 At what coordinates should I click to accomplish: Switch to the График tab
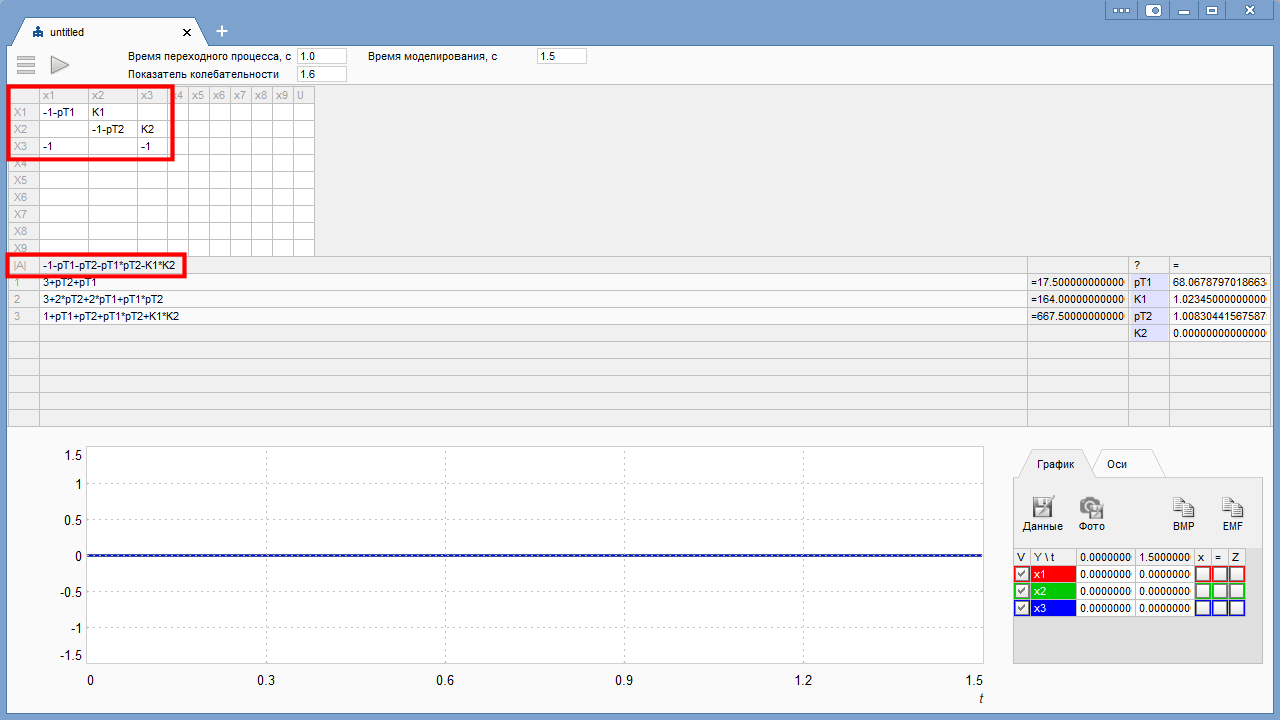point(1055,464)
